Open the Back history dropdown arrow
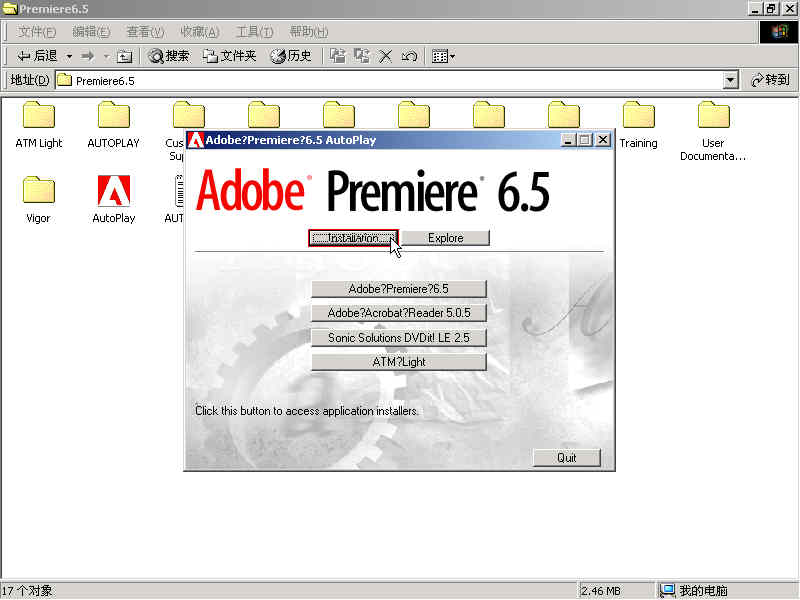 (69, 56)
